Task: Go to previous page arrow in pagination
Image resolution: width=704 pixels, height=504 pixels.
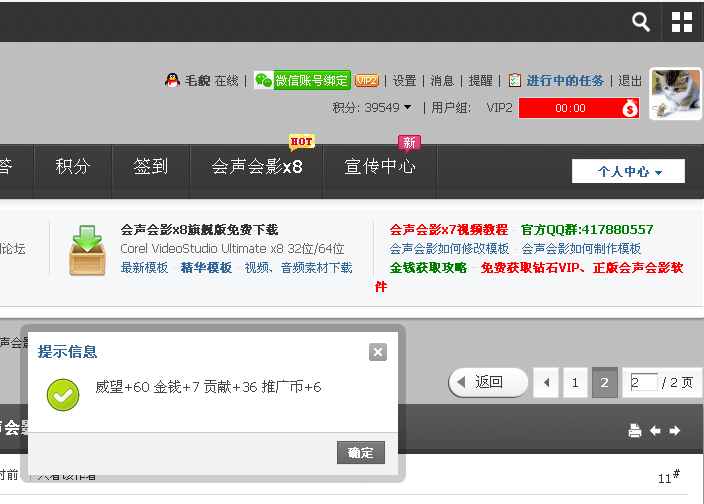Action: coord(546,383)
